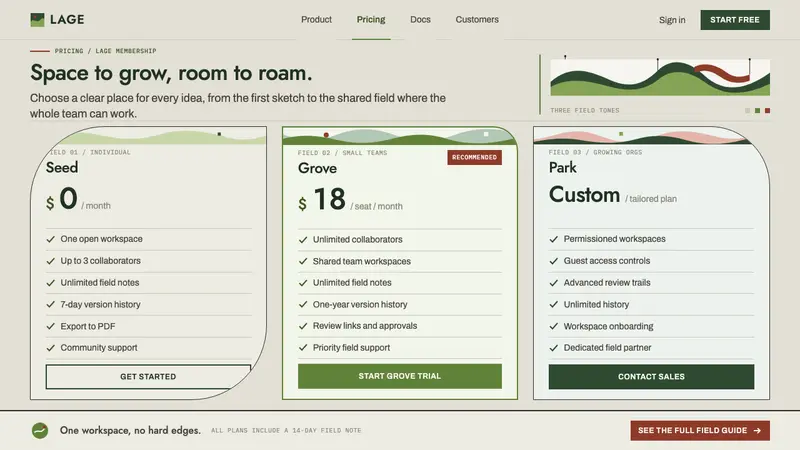Click the Custom price heading

point(585,195)
